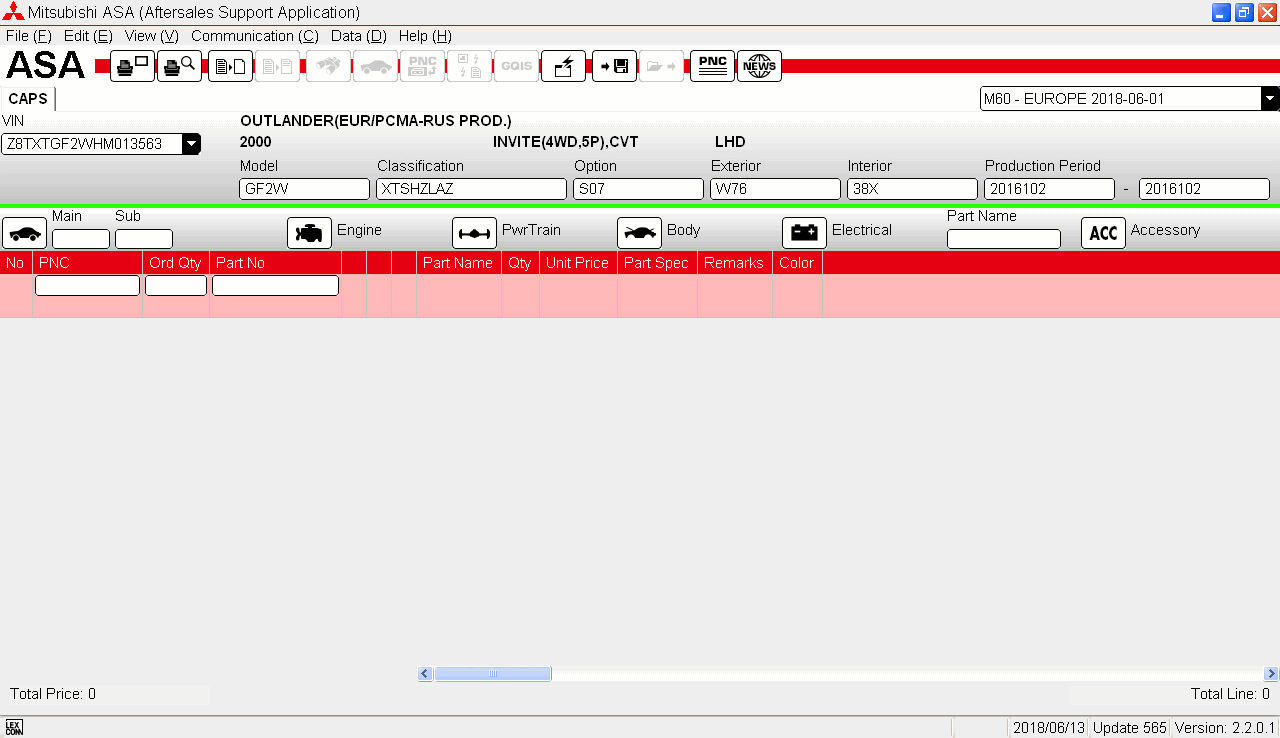Viewport: 1280px width, 738px height.
Task: Click the Main group input box
Action: pyautogui.click(x=81, y=239)
